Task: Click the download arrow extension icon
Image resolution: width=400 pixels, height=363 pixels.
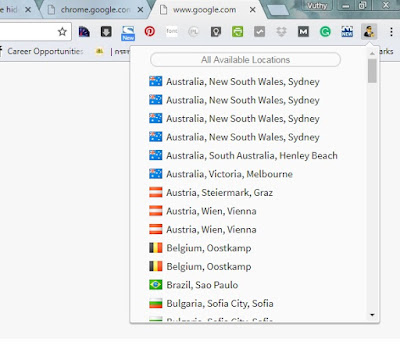Action: (x=106, y=32)
